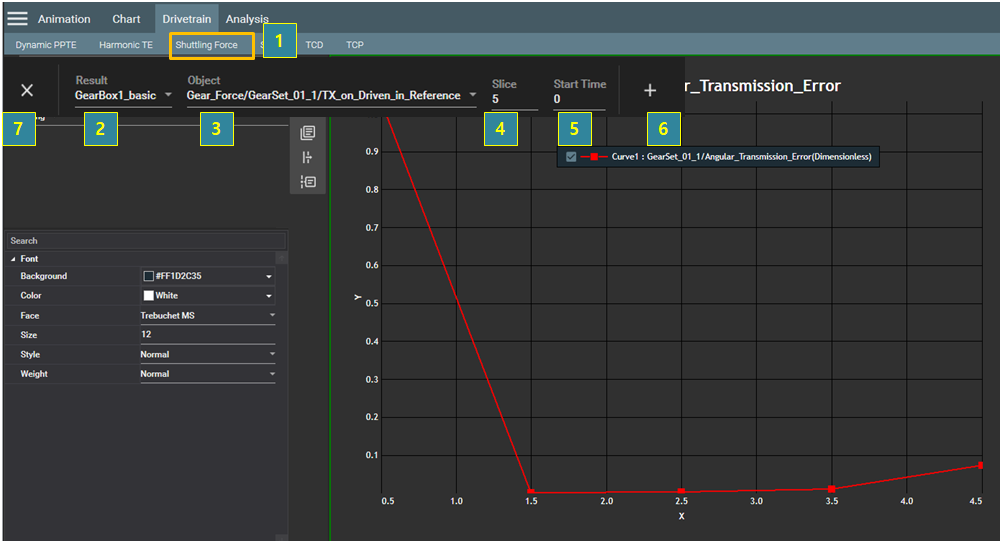Collapse the Font property group
Viewport: 1001px width, 541px height.
(13, 259)
